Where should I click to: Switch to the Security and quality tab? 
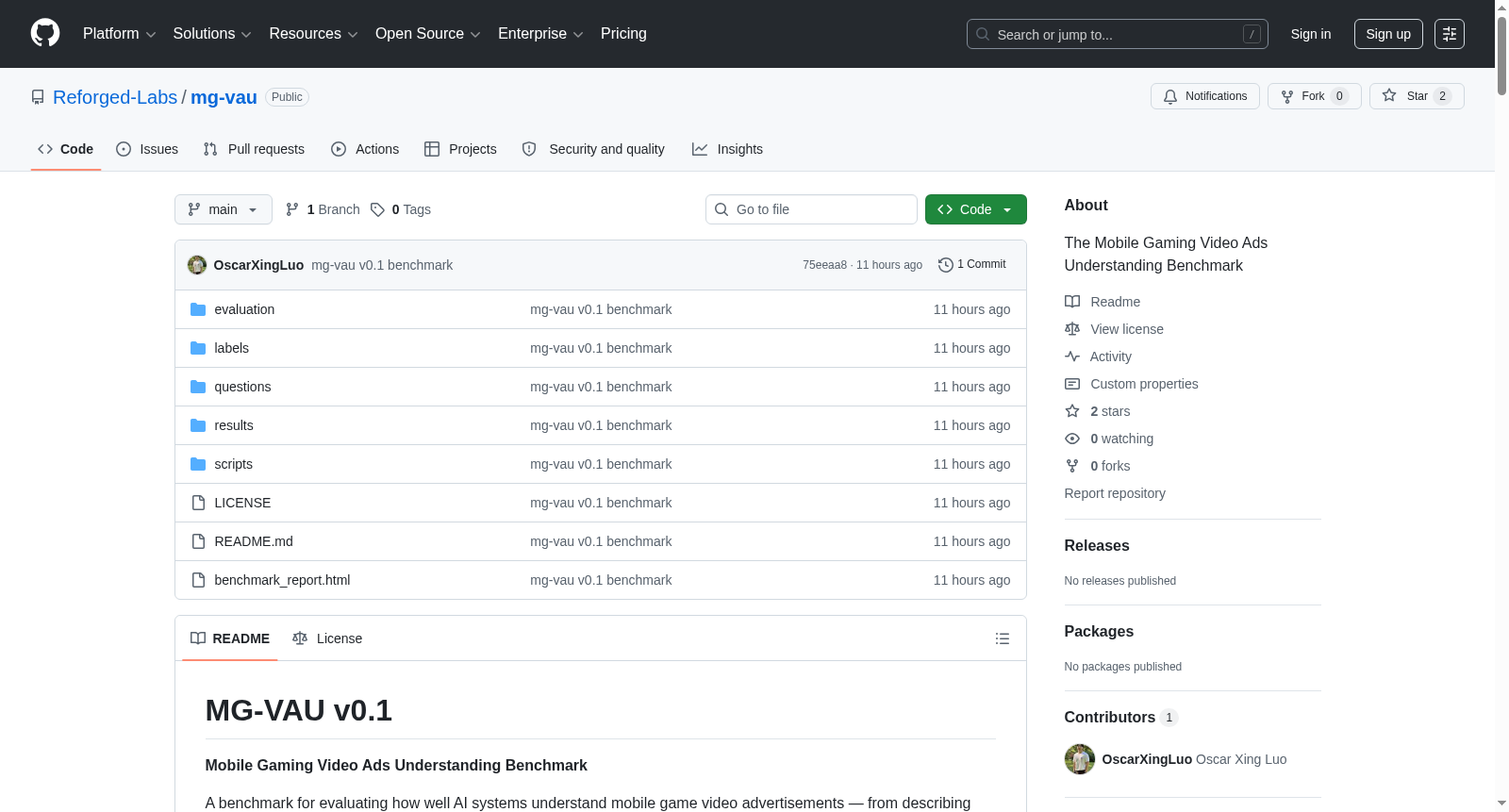click(x=593, y=149)
